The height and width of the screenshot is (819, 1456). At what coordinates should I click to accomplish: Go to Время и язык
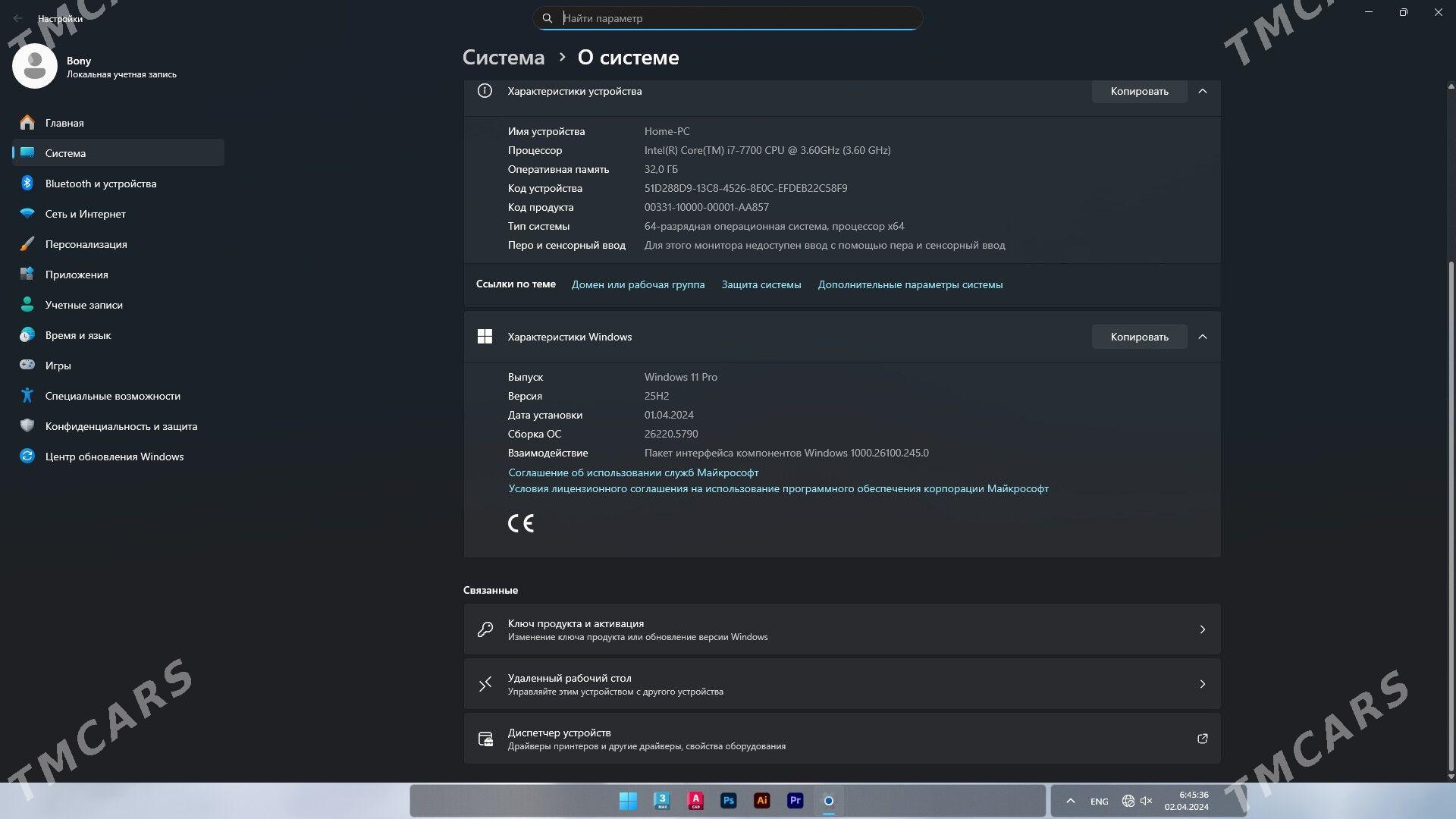click(118, 335)
